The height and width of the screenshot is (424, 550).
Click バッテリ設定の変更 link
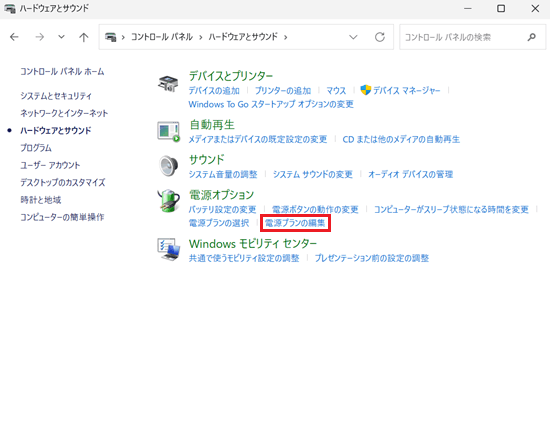[222, 209]
